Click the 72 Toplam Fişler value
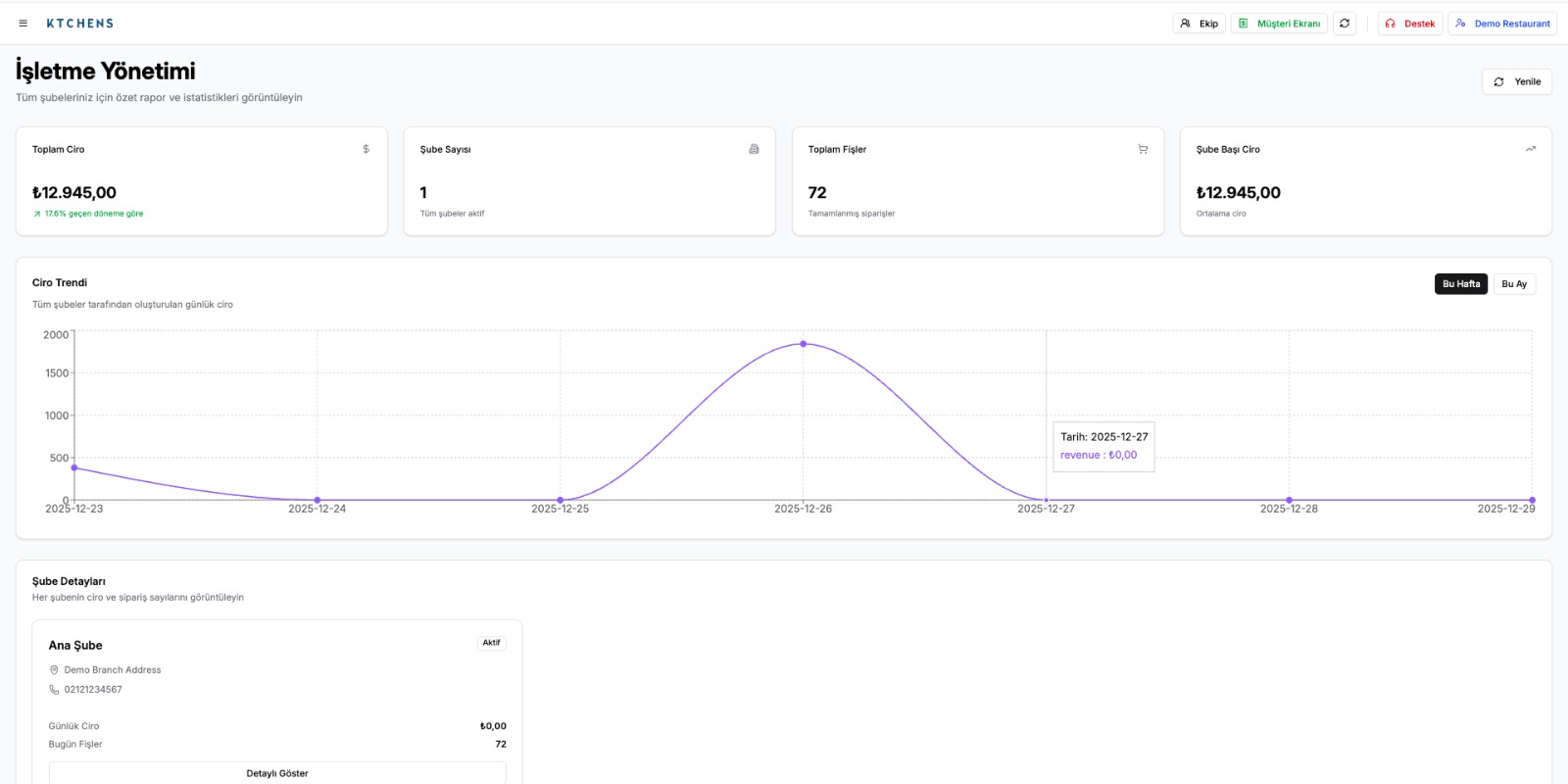 (x=817, y=193)
